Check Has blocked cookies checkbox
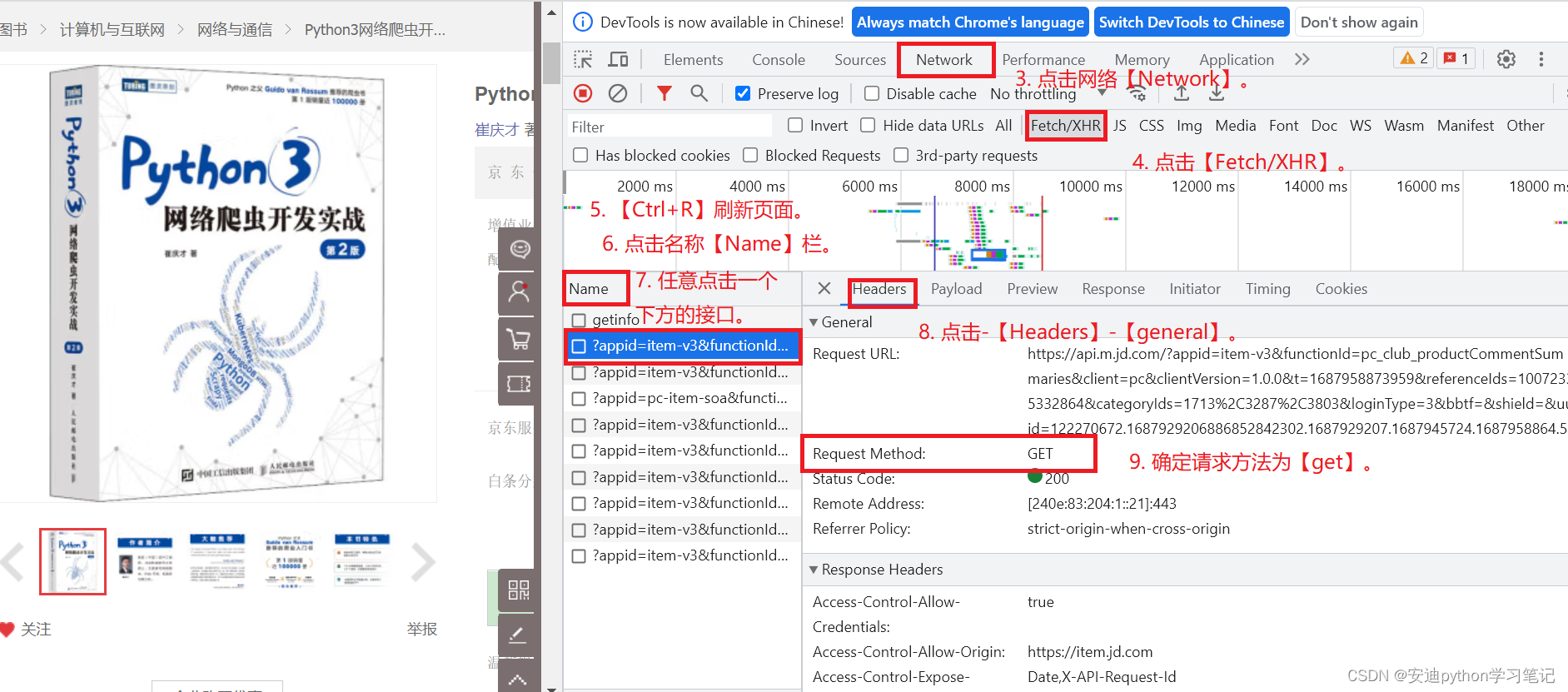The height and width of the screenshot is (692, 1568). pos(580,155)
